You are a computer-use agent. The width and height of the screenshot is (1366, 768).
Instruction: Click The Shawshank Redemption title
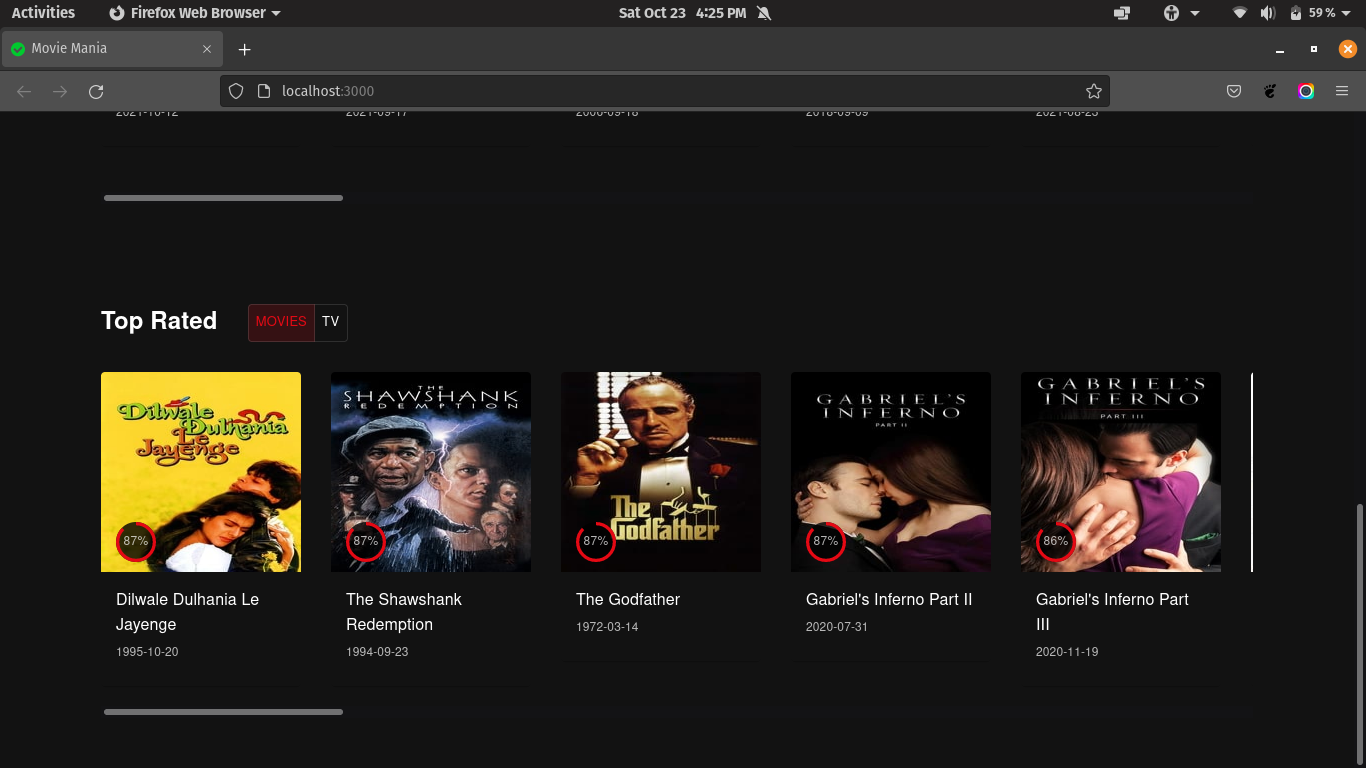tap(404, 612)
